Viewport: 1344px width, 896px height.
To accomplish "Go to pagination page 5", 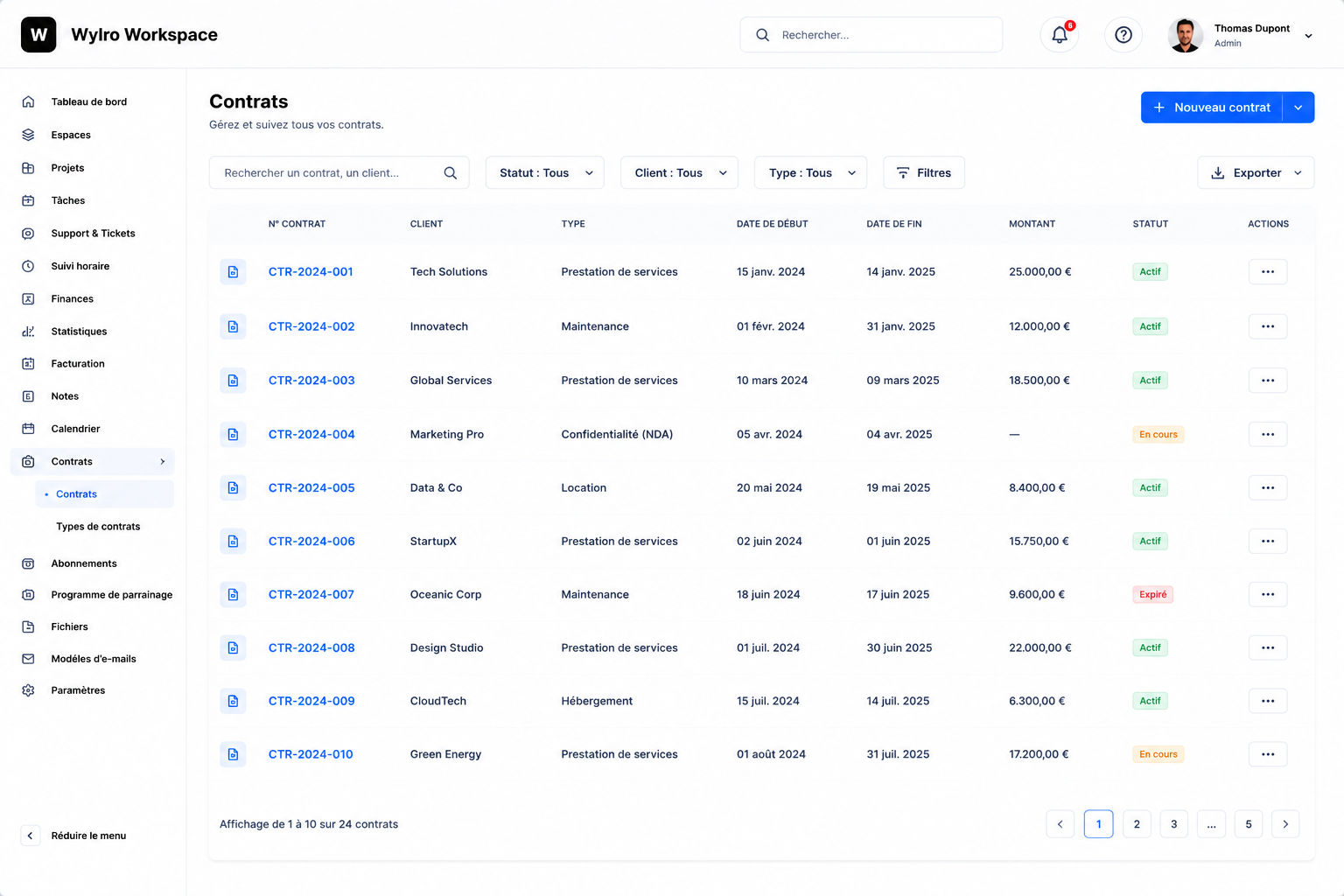I will click(1249, 824).
